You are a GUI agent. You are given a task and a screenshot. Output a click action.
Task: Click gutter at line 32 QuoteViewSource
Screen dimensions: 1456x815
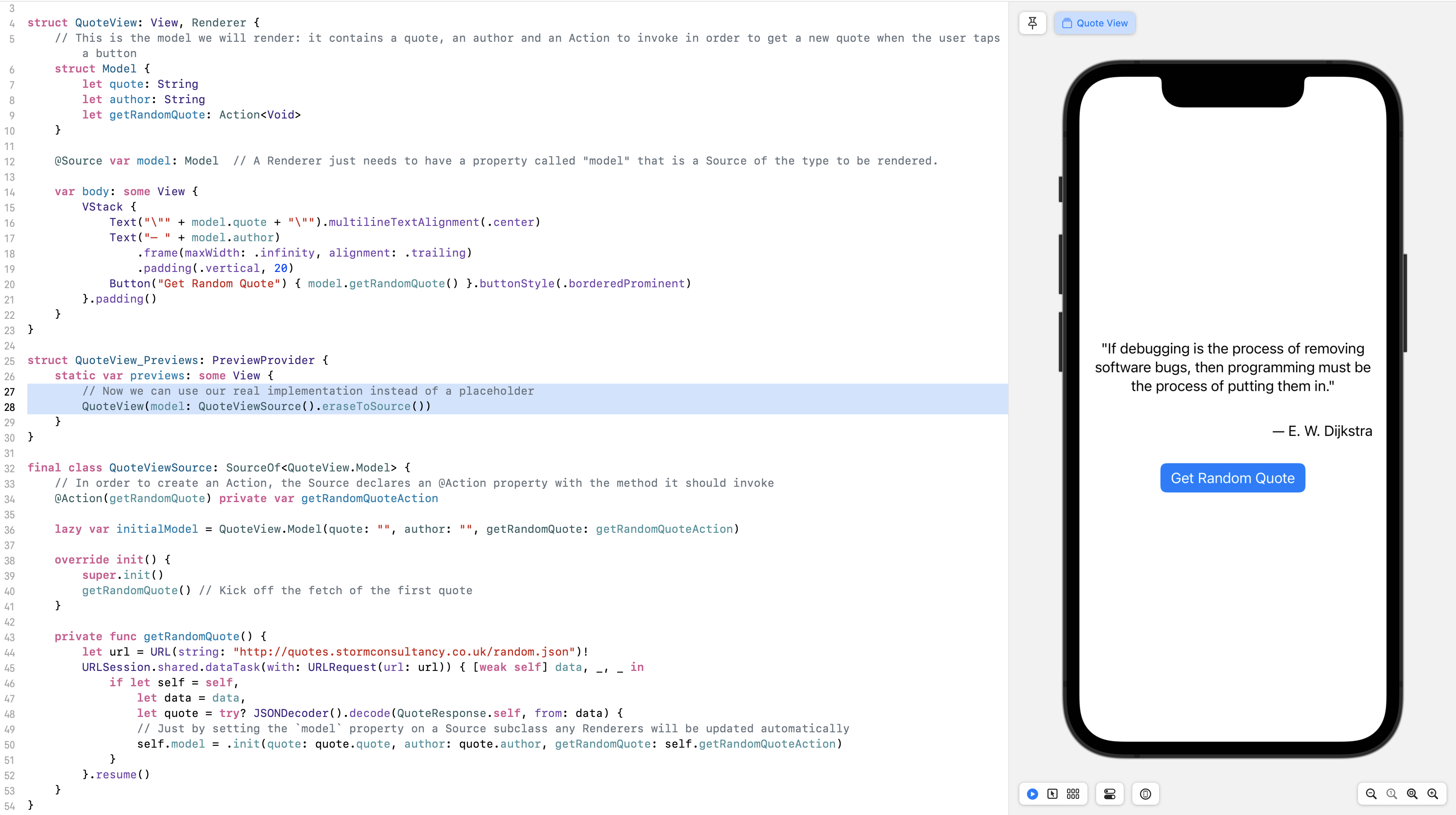point(10,468)
